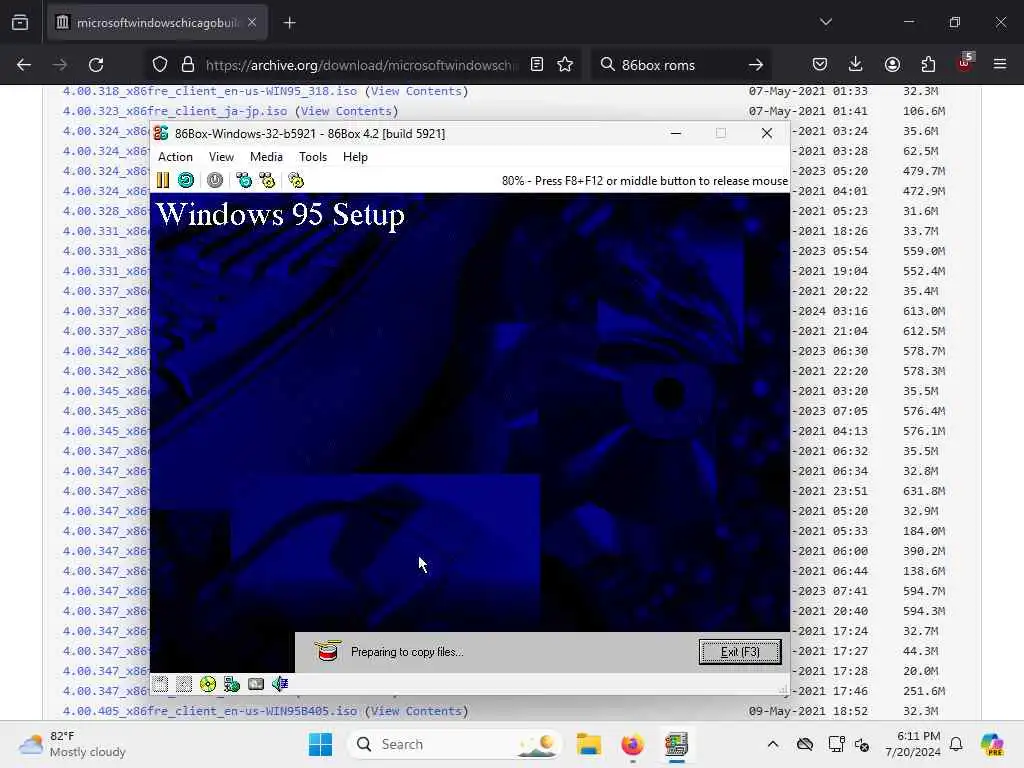Click the ACPI shutdown power icon
The image size is (1024, 768).
[215, 180]
